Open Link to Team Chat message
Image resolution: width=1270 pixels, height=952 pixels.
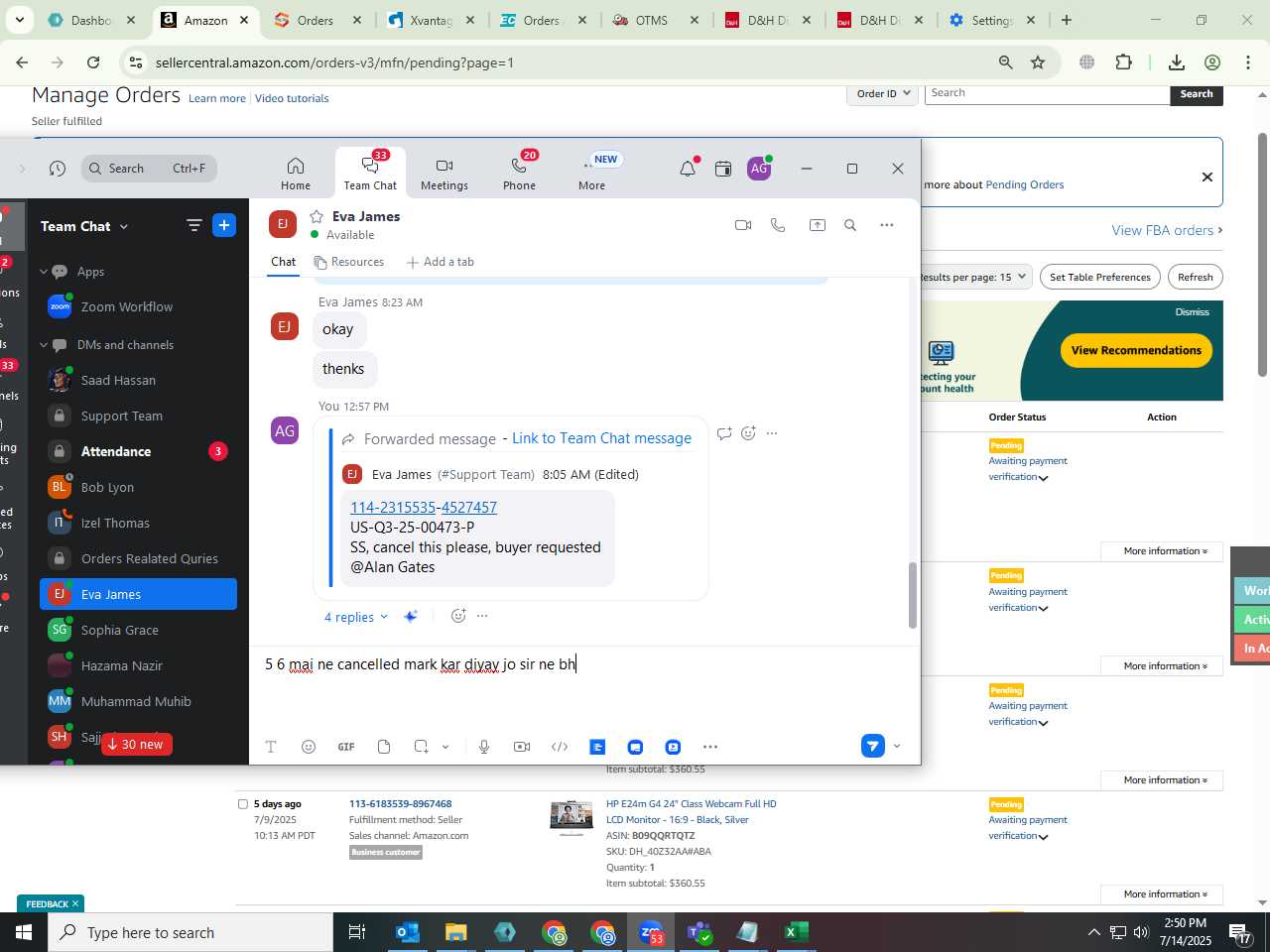coord(601,438)
